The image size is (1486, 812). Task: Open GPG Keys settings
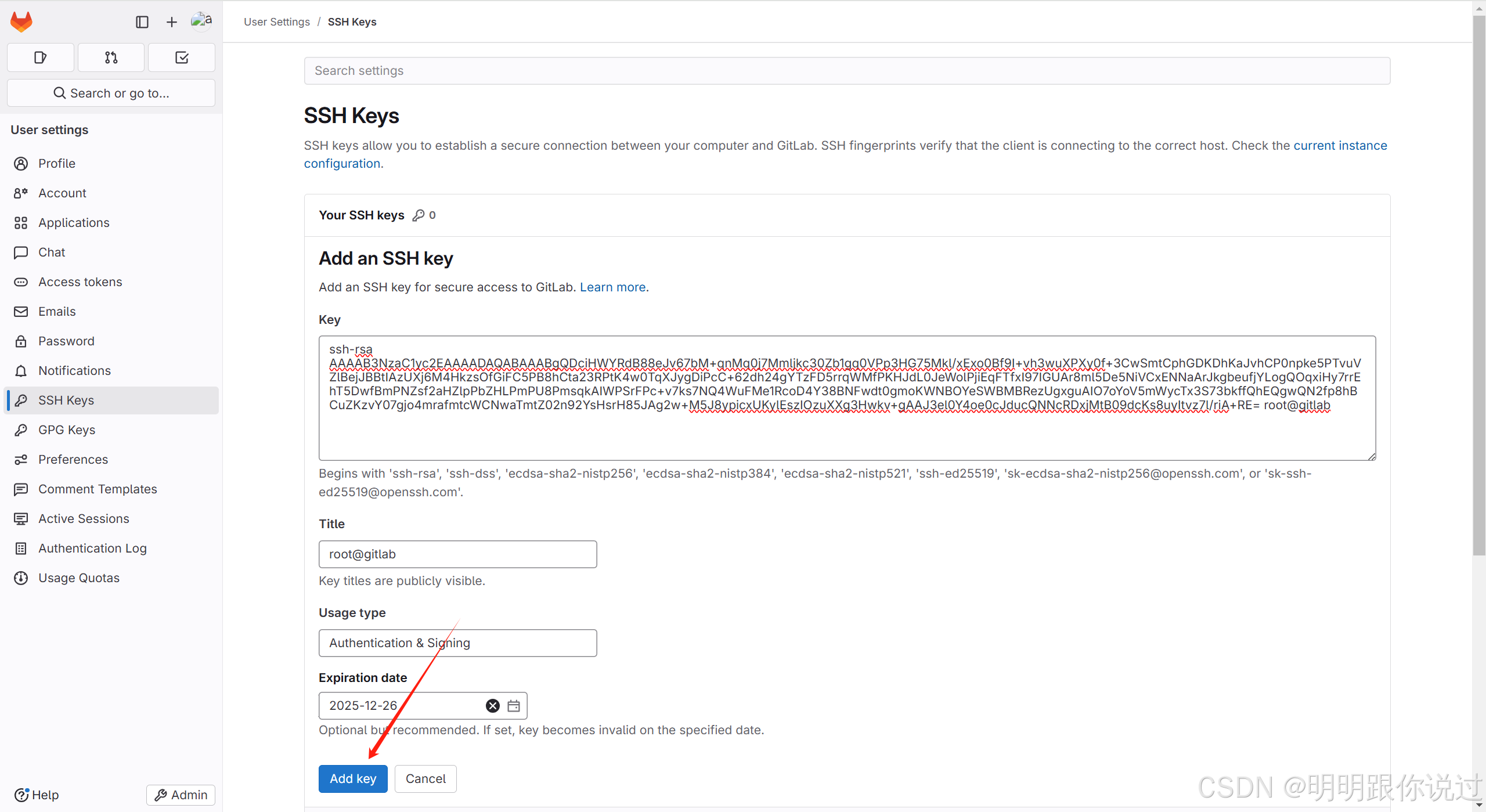point(111,430)
